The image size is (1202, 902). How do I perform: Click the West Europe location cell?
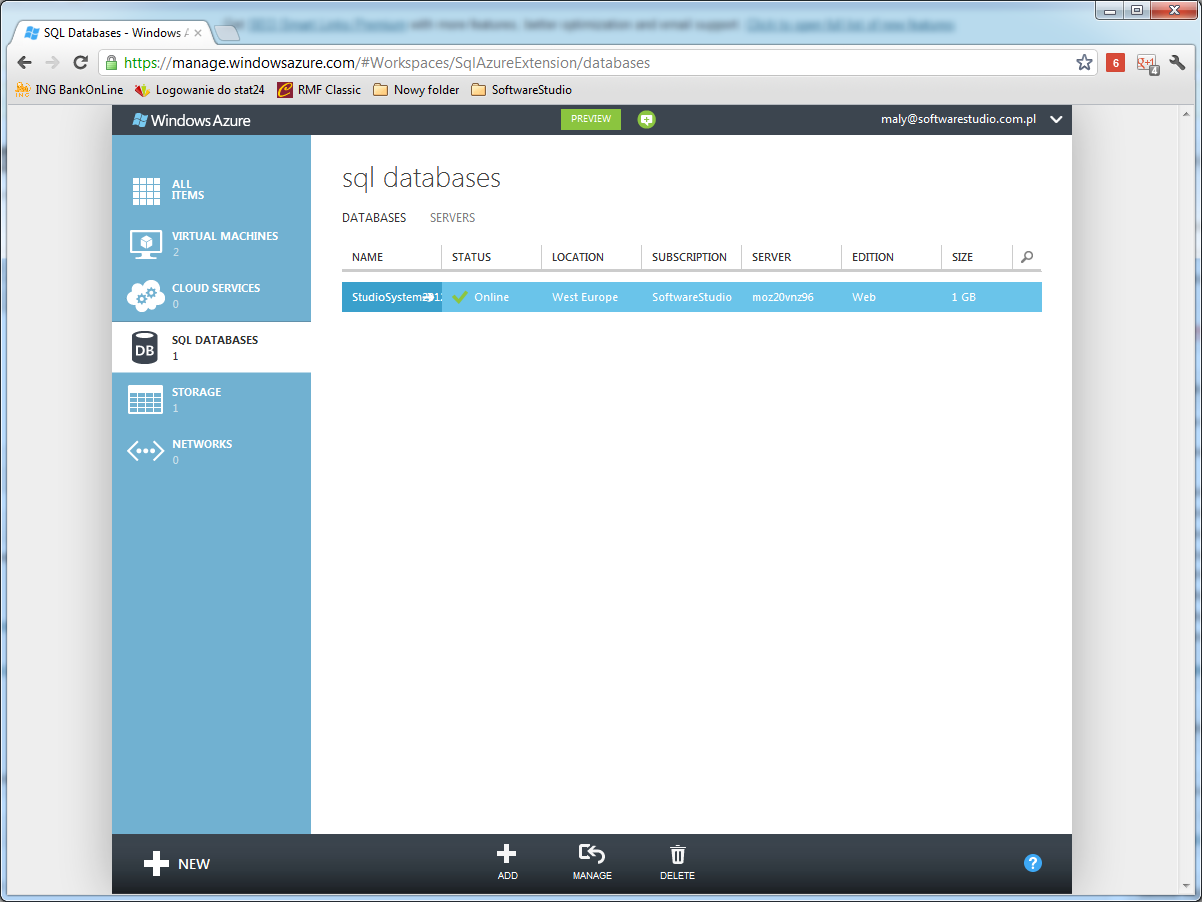pos(585,297)
